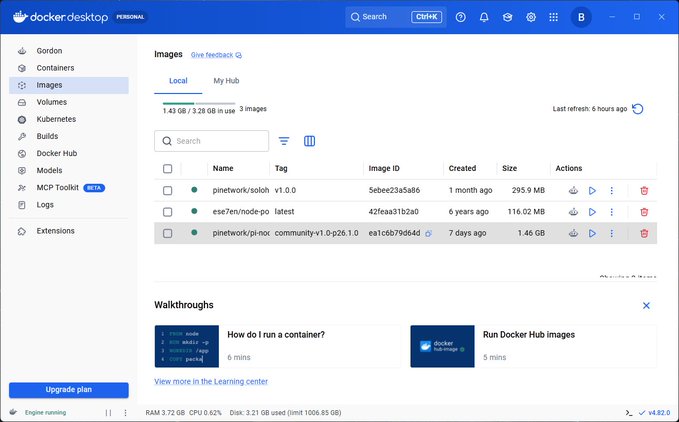Switch to the My Hub tab
Viewport: 679px width, 422px height.
pyautogui.click(x=226, y=81)
